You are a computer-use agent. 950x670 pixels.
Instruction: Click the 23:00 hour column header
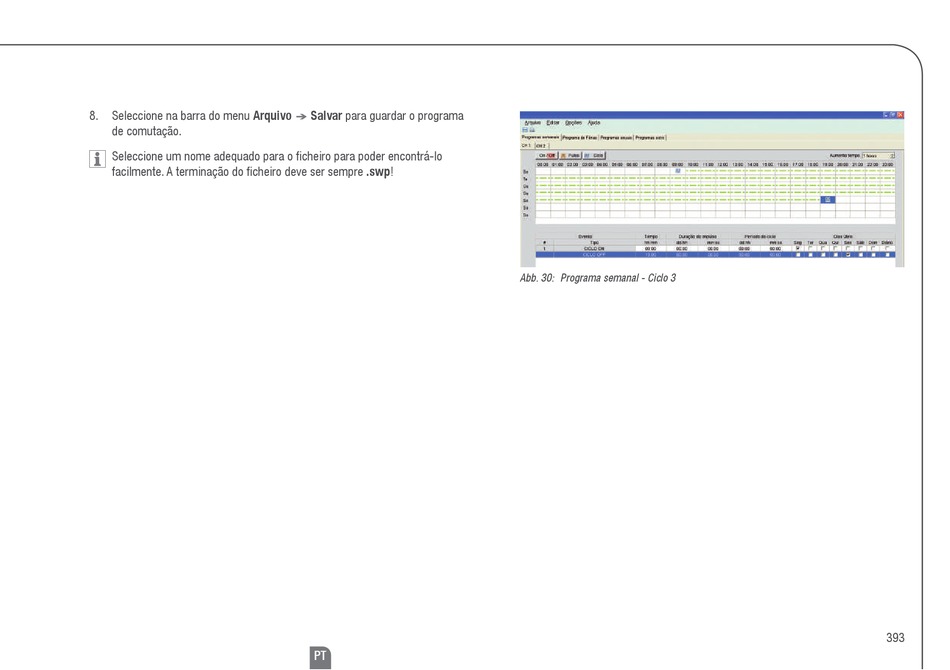coord(888,164)
